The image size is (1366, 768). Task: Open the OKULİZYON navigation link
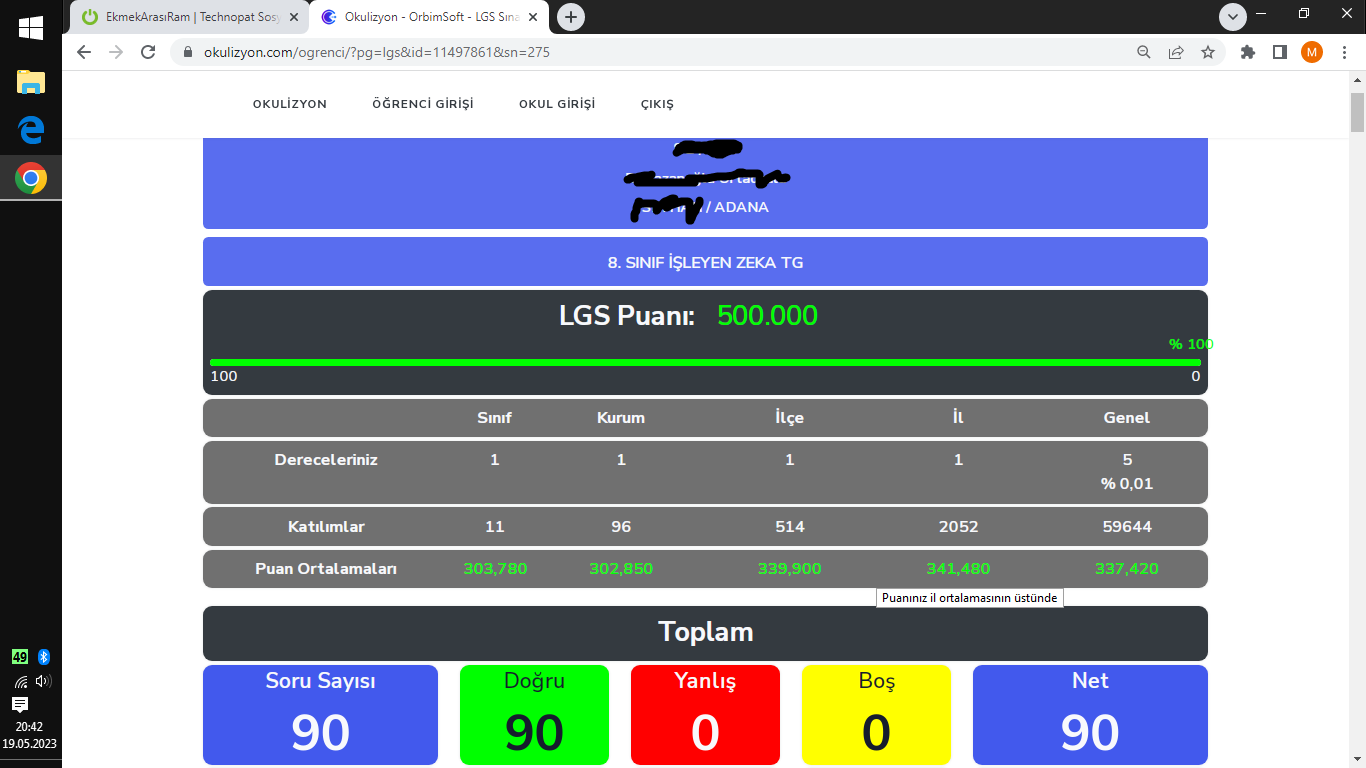[290, 104]
